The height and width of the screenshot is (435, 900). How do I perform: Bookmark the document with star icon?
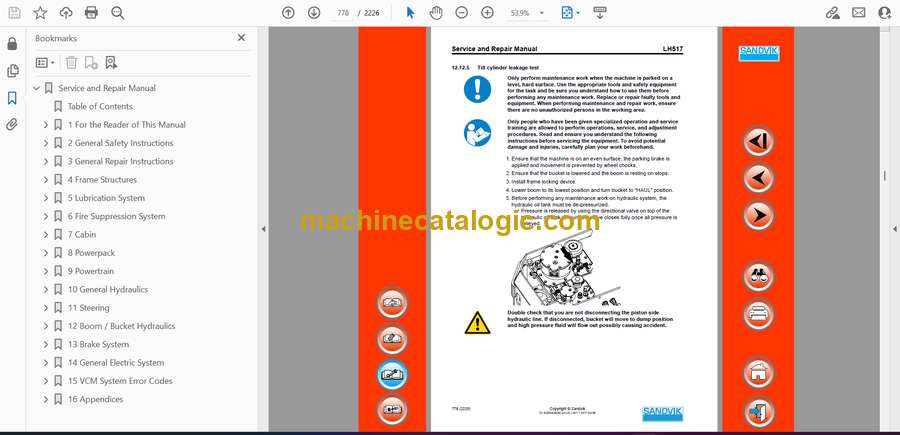pos(40,13)
